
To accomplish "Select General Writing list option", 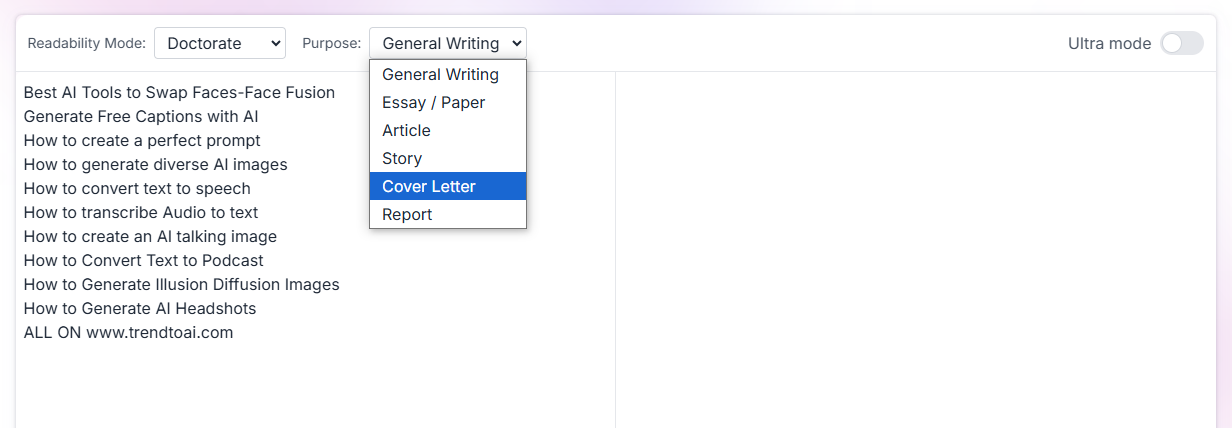I will [448, 74].
